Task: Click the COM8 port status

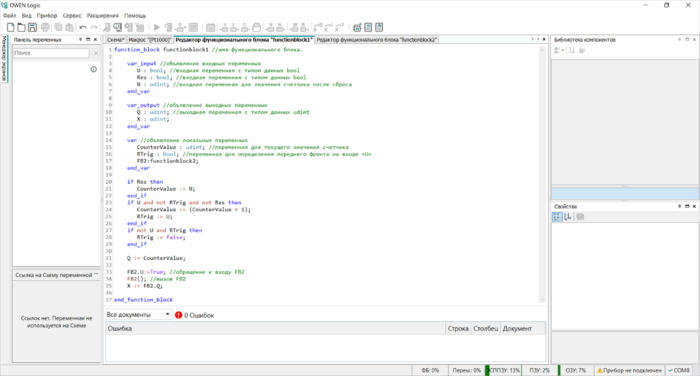Action: coord(679,370)
